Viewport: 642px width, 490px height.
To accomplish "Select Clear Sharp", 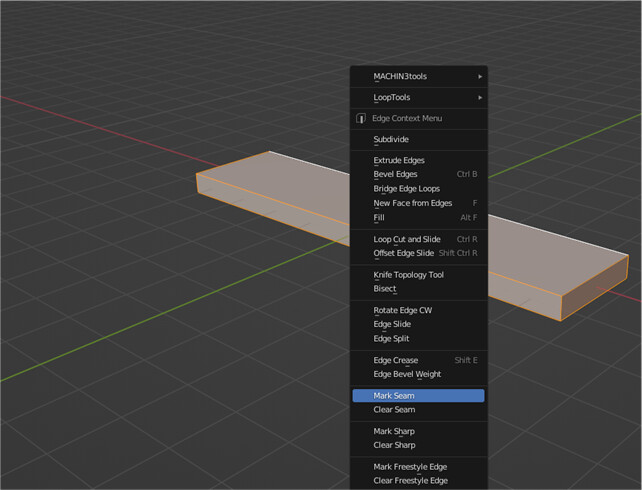I will (418, 445).
